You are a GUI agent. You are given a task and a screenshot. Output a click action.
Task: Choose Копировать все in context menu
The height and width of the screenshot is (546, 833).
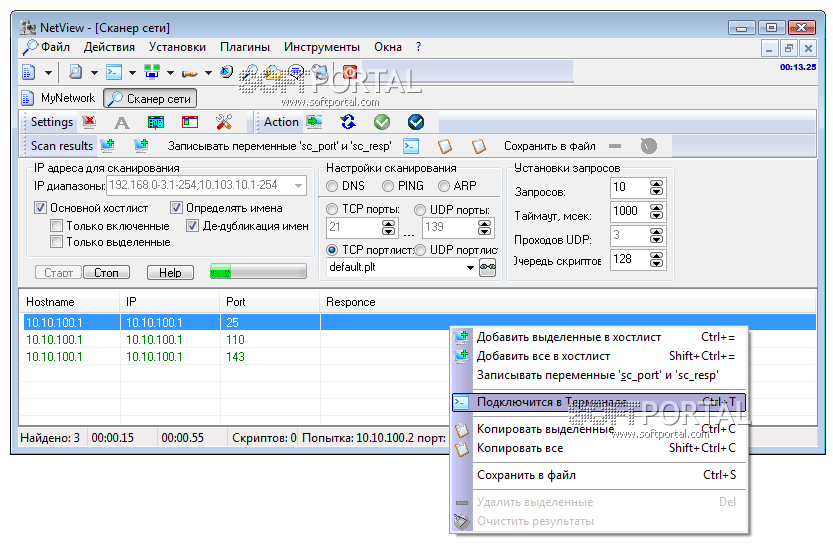coord(599,448)
